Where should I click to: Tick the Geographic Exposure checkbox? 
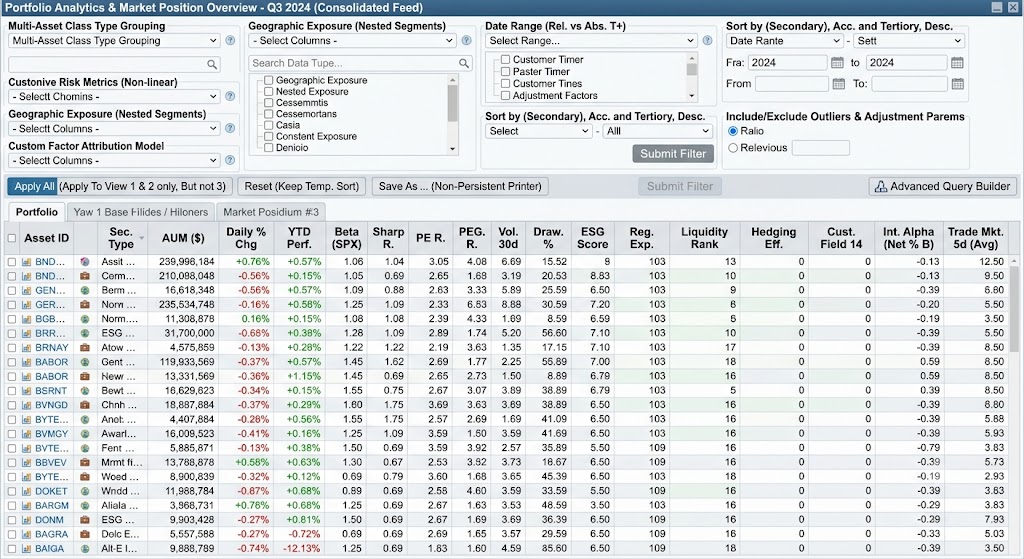268,80
